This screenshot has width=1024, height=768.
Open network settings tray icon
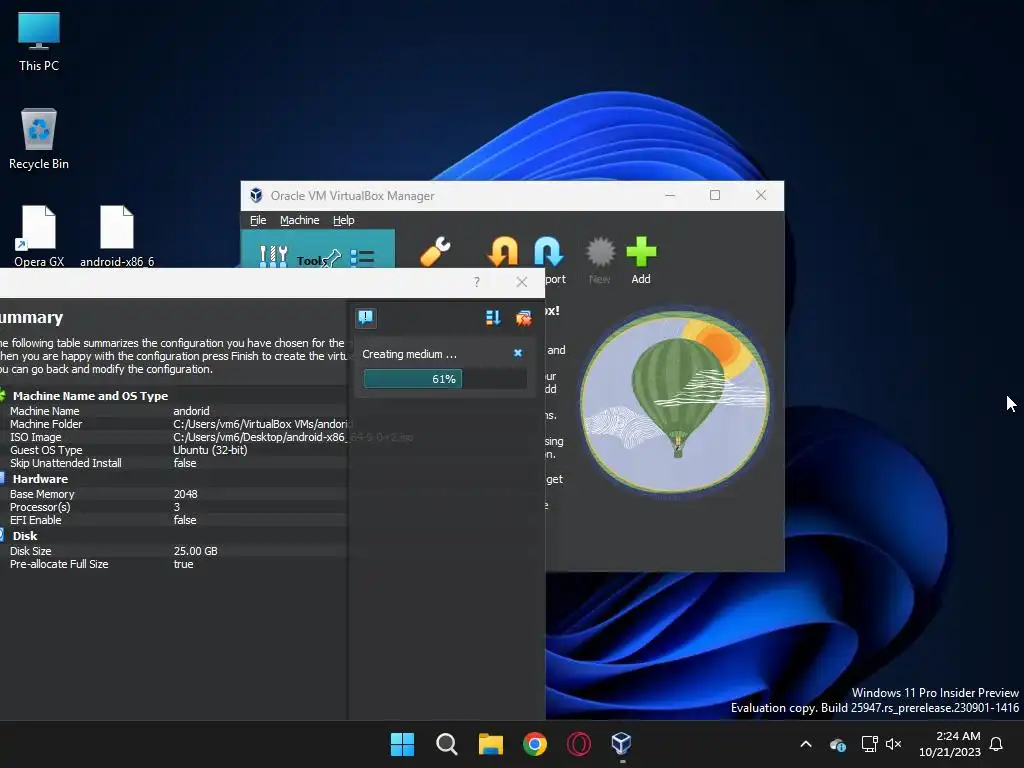(x=869, y=744)
